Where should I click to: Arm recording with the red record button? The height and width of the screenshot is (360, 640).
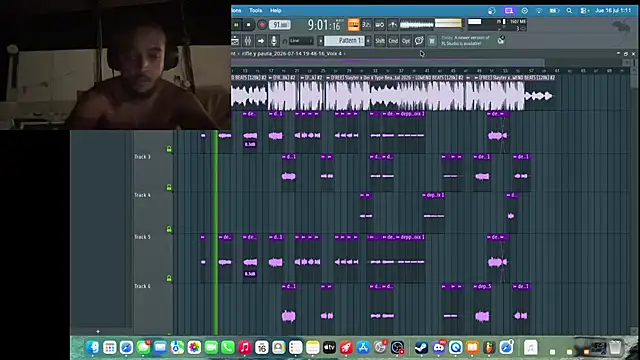tap(262, 25)
